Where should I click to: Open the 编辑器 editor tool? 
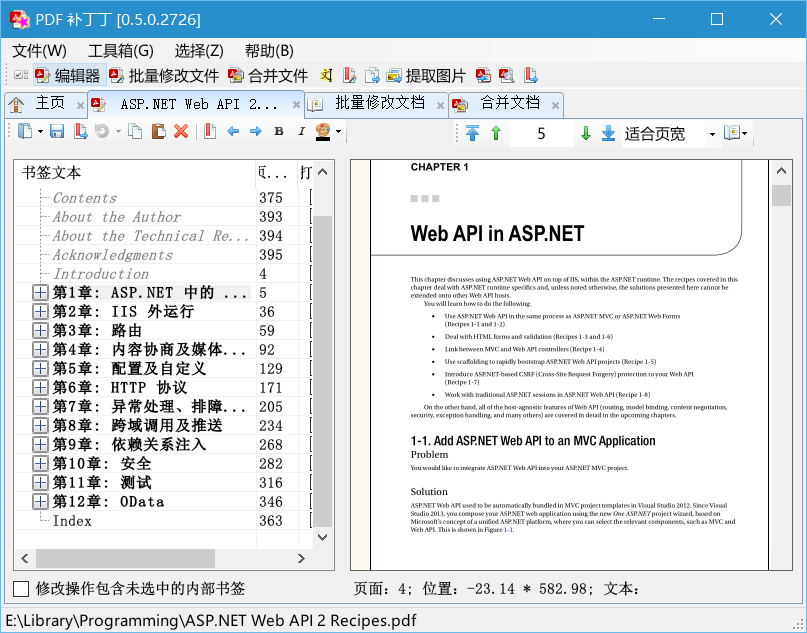tap(70, 76)
